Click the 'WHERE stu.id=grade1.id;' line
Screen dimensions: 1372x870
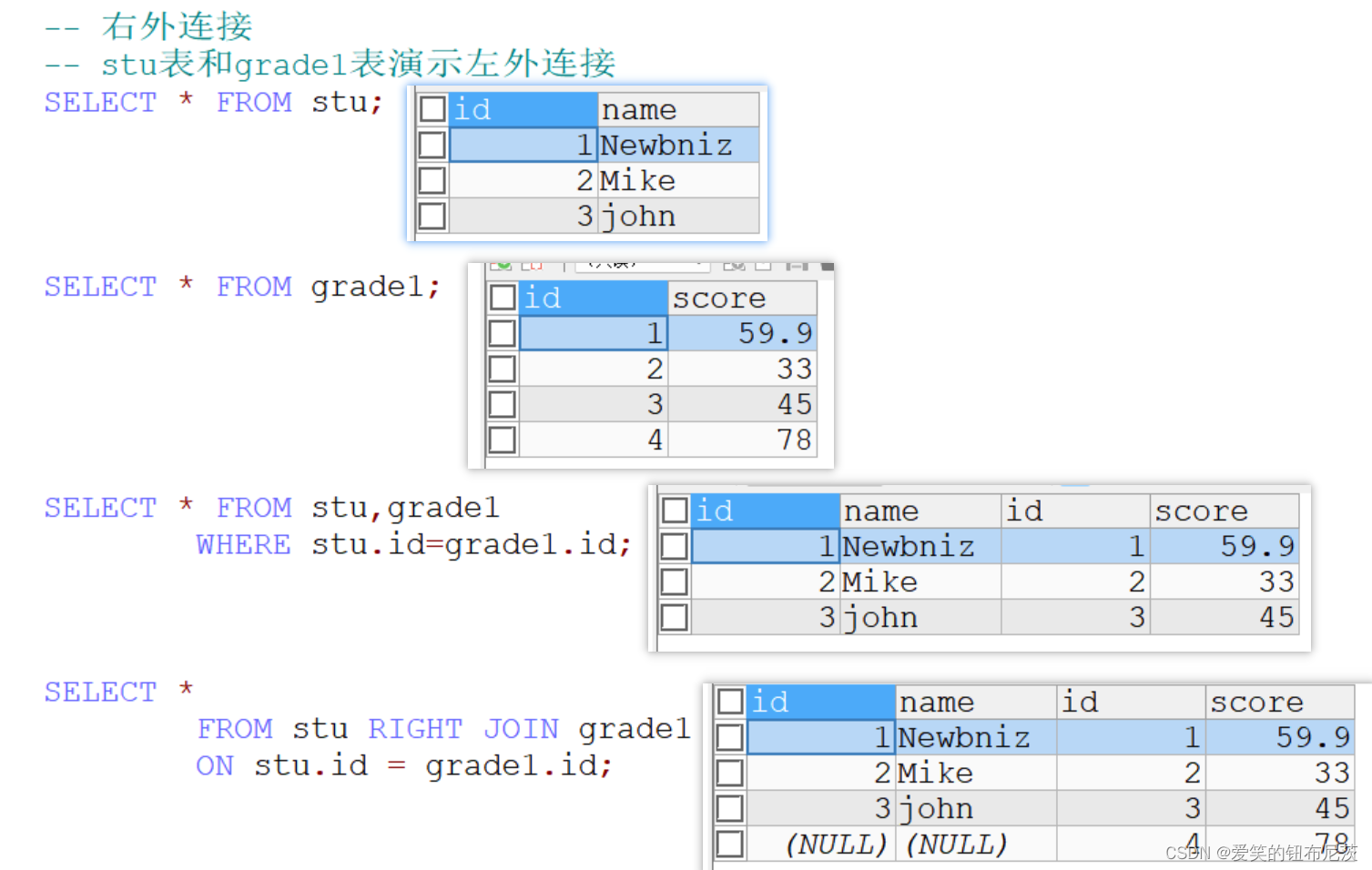(x=414, y=544)
